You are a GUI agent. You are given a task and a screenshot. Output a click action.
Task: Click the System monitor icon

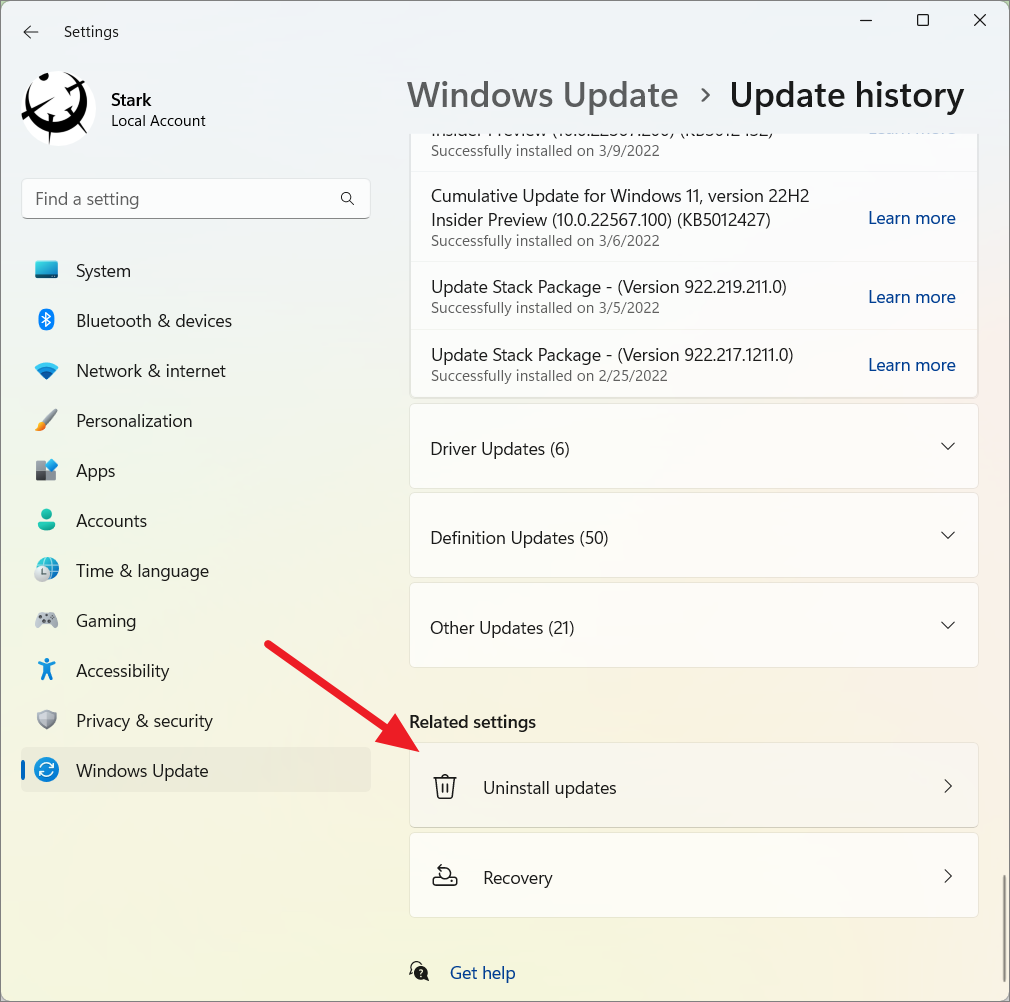[x=46, y=270]
